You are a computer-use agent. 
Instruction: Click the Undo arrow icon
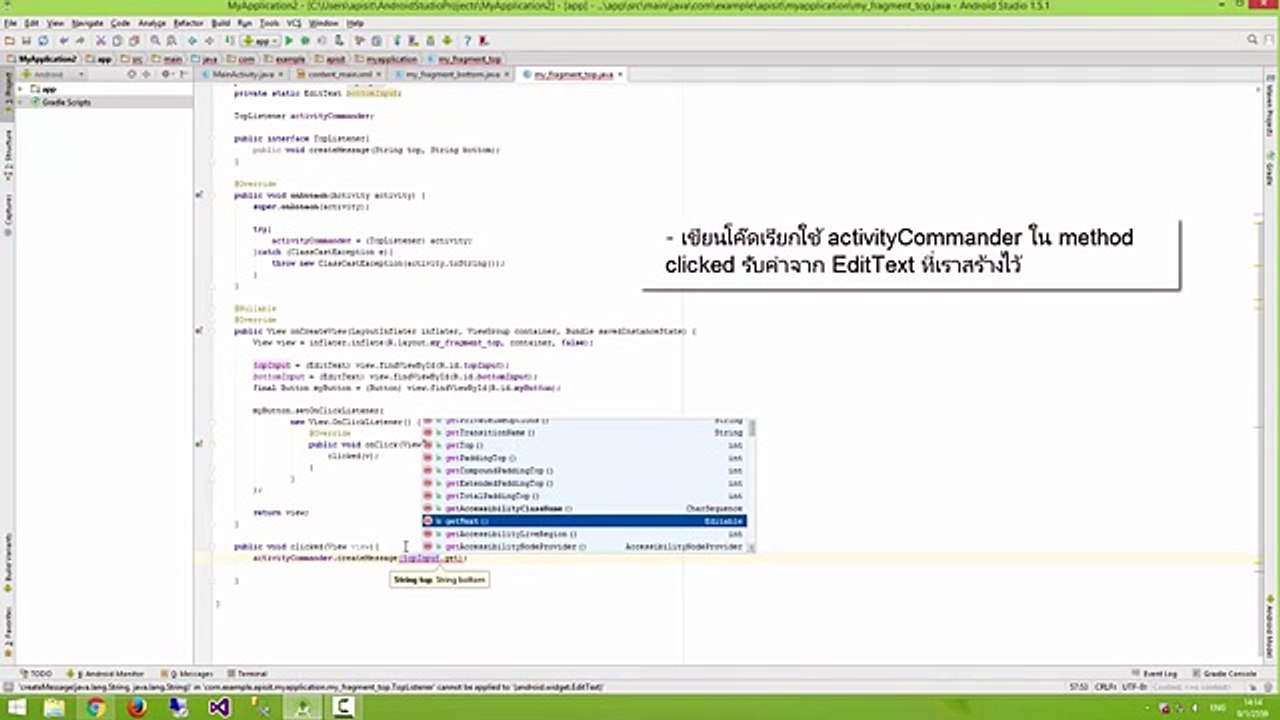64,41
